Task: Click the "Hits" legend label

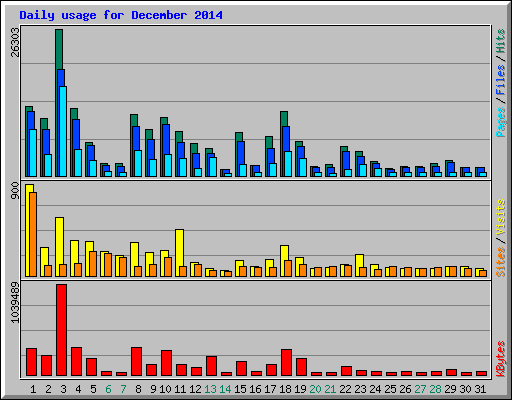Action: tap(500, 41)
